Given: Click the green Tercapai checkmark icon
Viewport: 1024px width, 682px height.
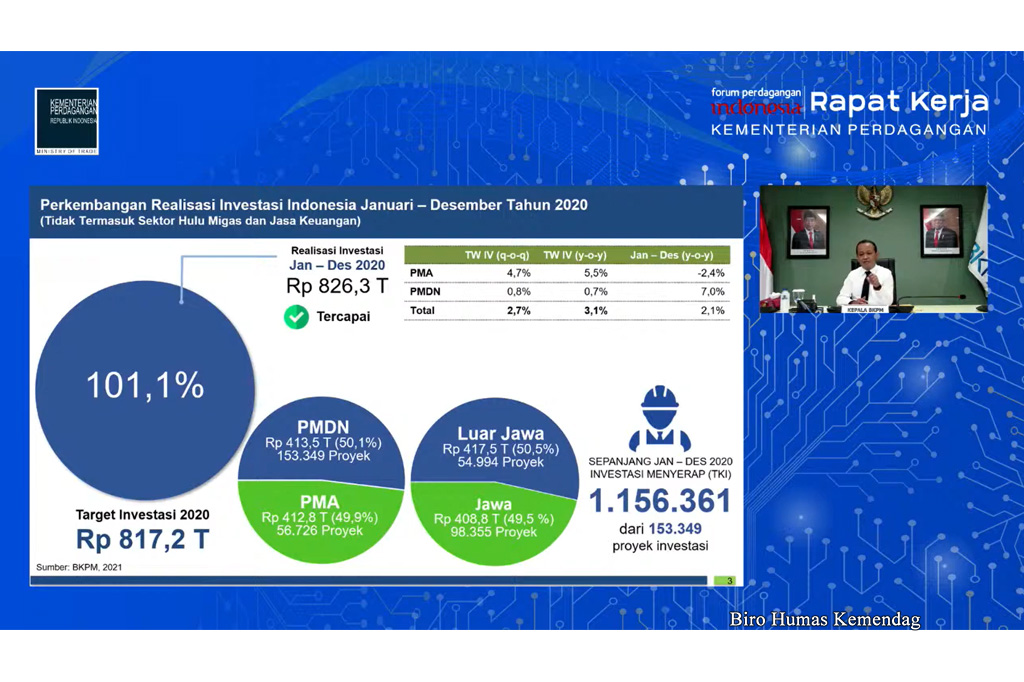Looking at the screenshot, I should 296,317.
